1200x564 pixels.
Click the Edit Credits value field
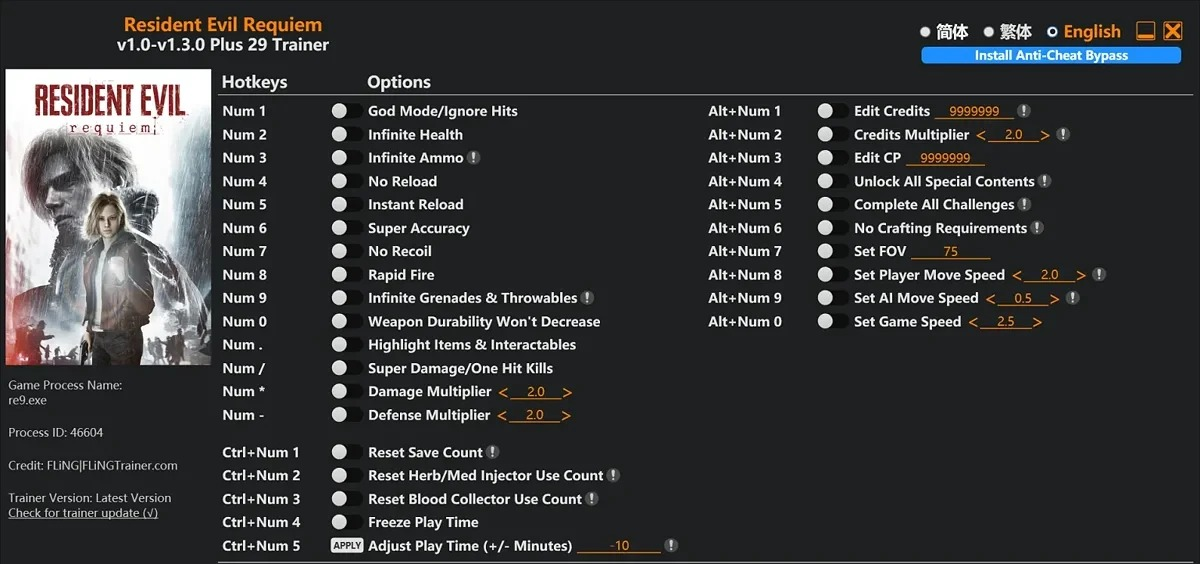[x=974, y=111]
